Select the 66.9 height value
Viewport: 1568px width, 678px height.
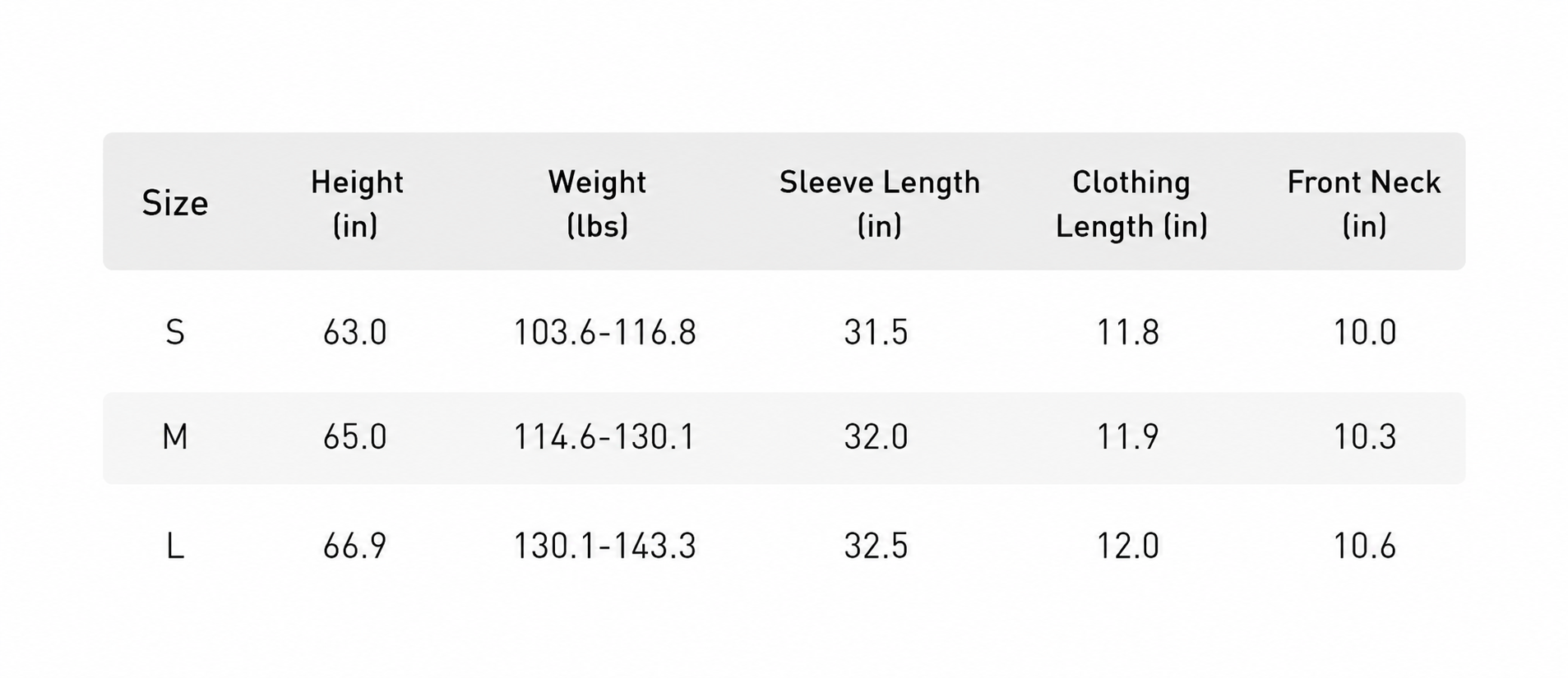point(354,546)
